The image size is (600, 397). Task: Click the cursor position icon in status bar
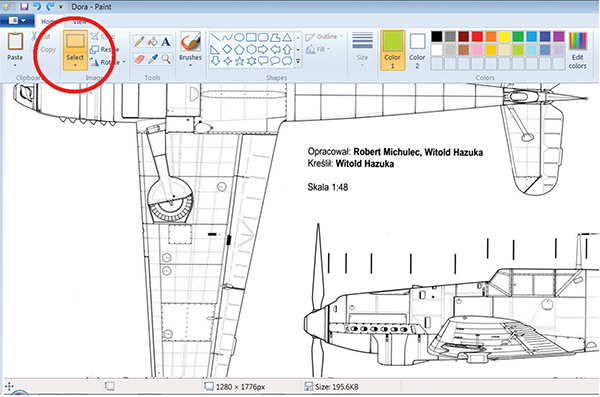click(x=8, y=386)
